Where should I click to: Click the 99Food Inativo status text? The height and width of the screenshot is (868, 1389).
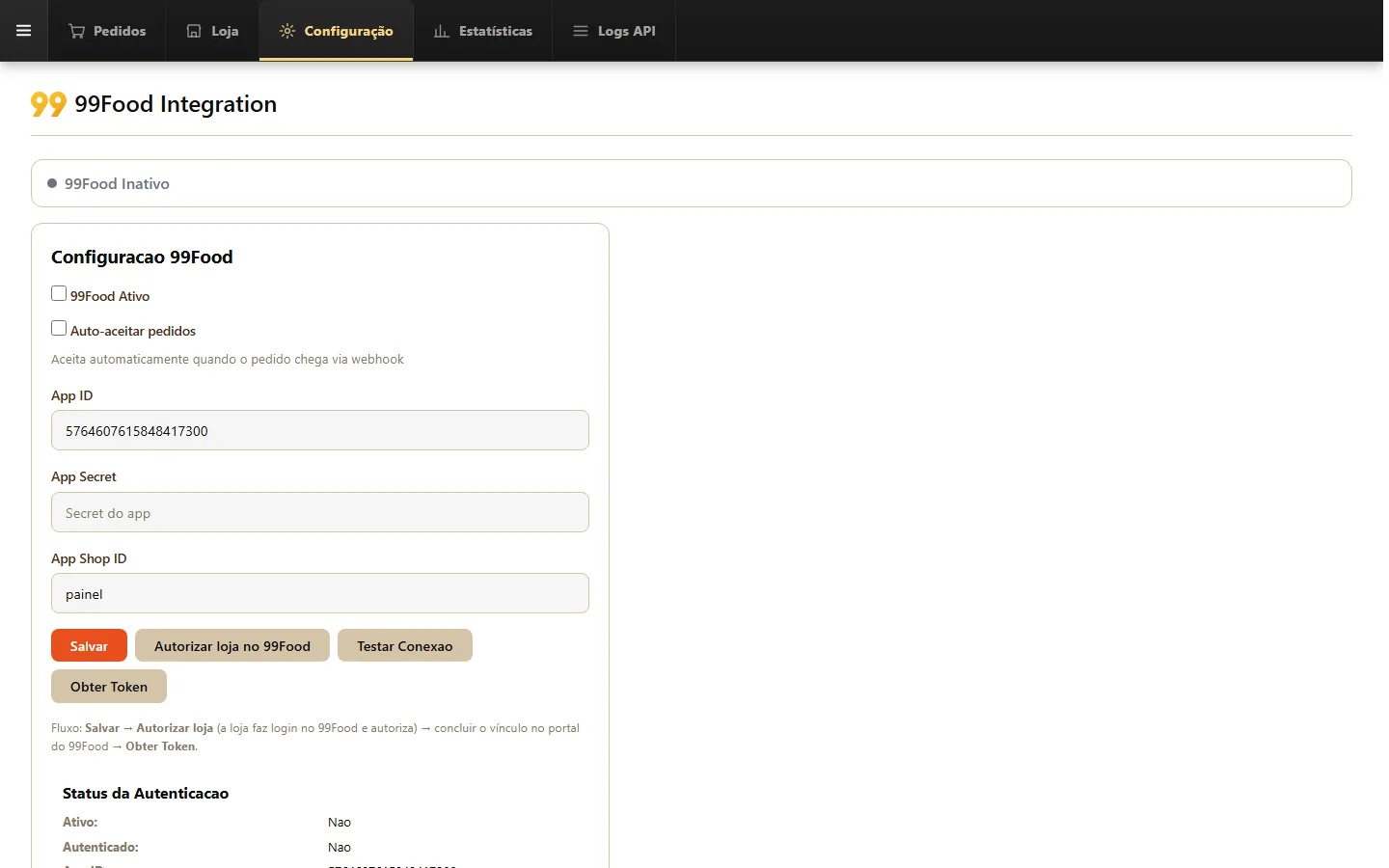(117, 183)
